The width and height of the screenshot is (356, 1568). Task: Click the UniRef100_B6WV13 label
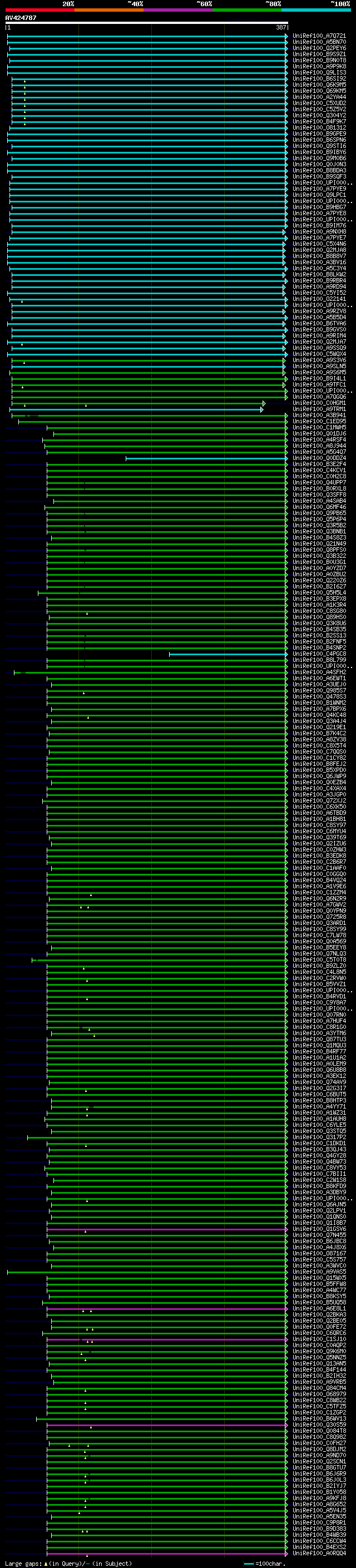click(x=319, y=1419)
